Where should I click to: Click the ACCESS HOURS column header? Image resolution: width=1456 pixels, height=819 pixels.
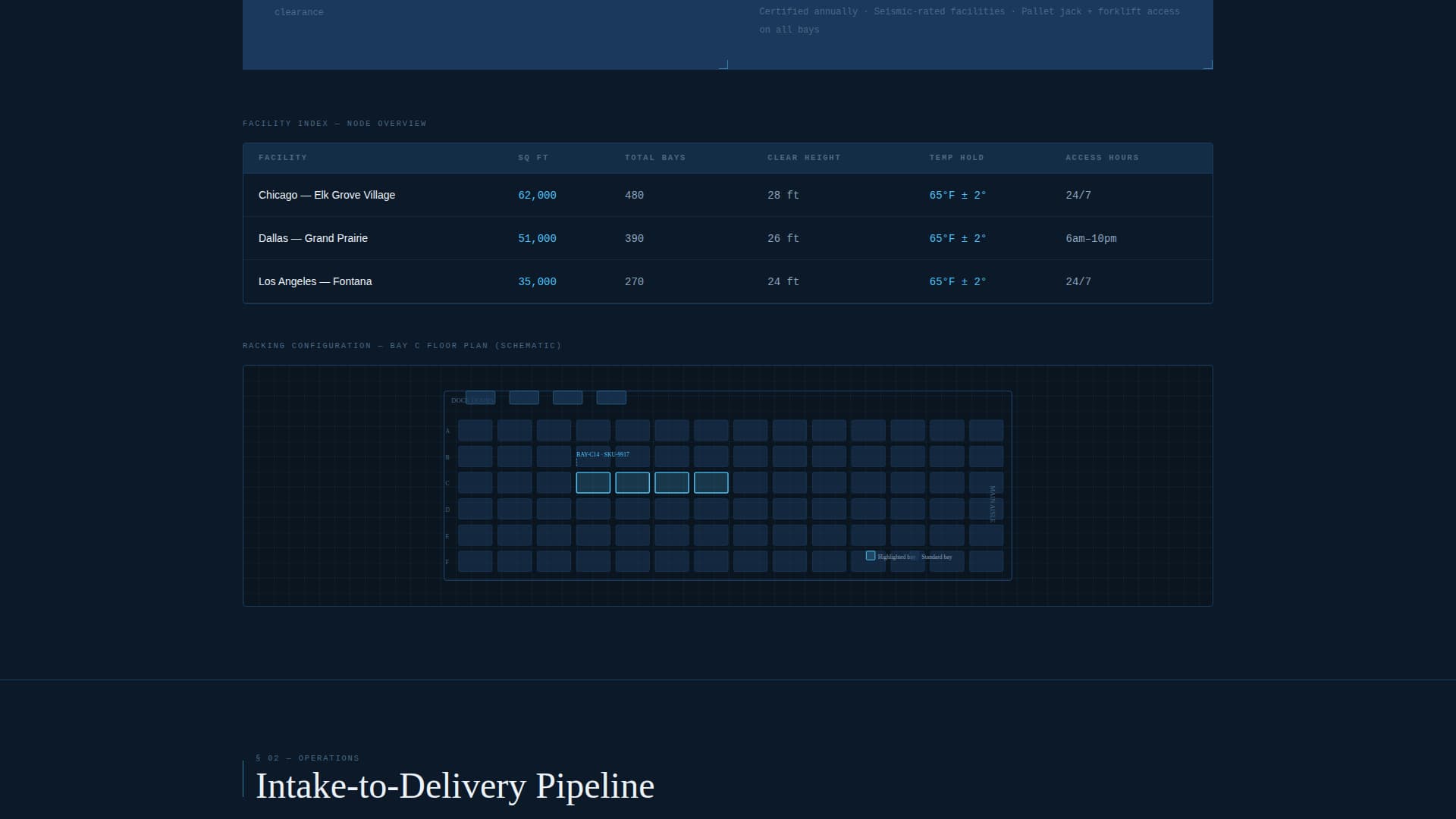(1102, 158)
